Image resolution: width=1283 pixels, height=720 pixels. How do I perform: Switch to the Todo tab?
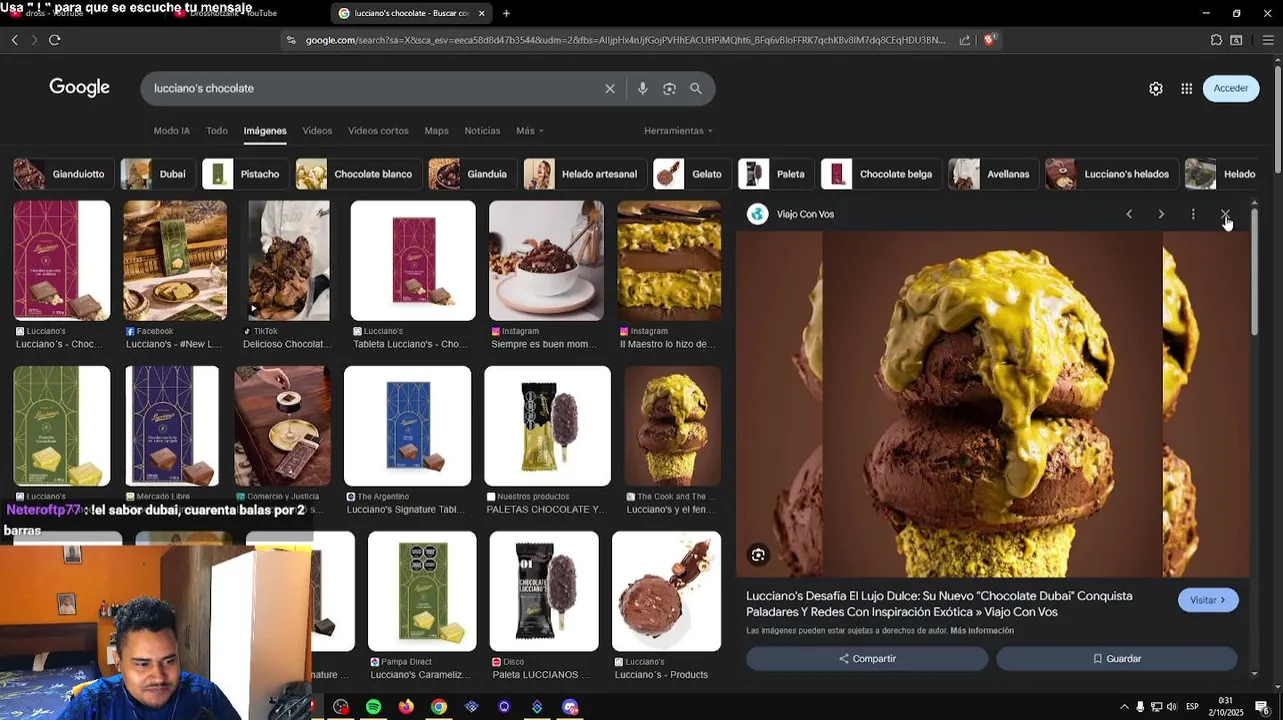click(217, 131)
